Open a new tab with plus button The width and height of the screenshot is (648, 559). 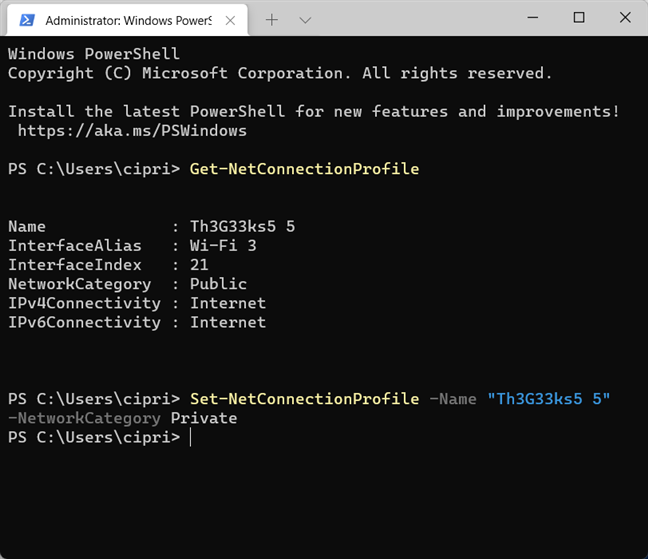[272, 20]
